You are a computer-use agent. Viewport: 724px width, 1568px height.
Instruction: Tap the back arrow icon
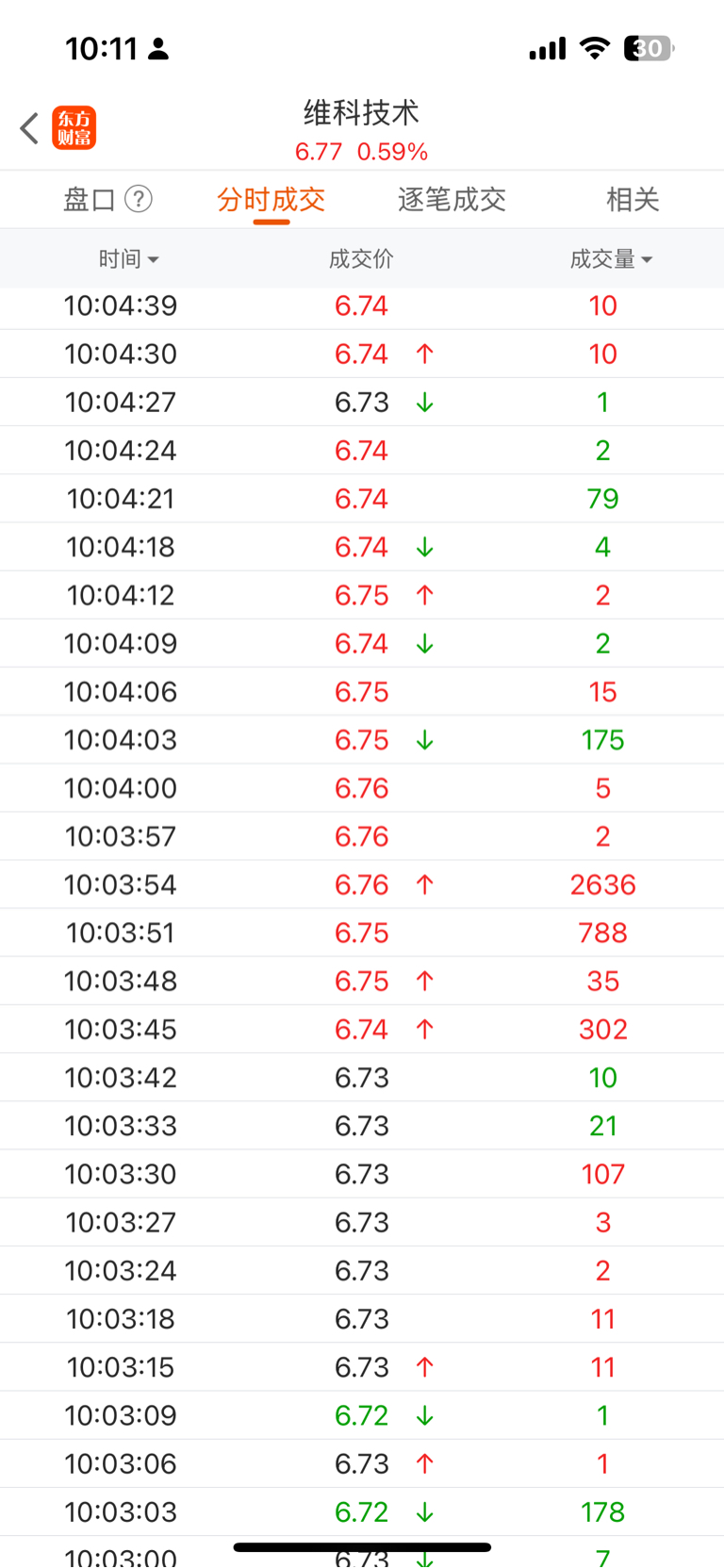point(29,128)
